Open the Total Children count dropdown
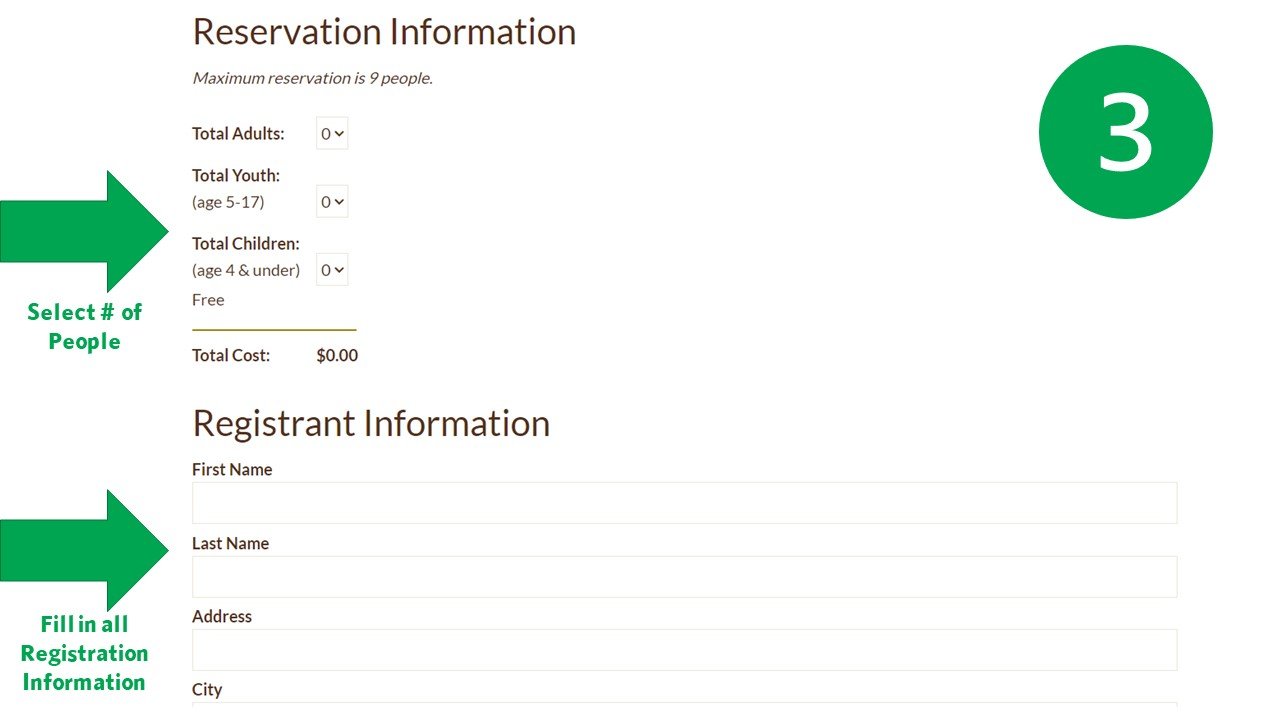This screenshot has height=720, width=1280. (x=332, y=270)
